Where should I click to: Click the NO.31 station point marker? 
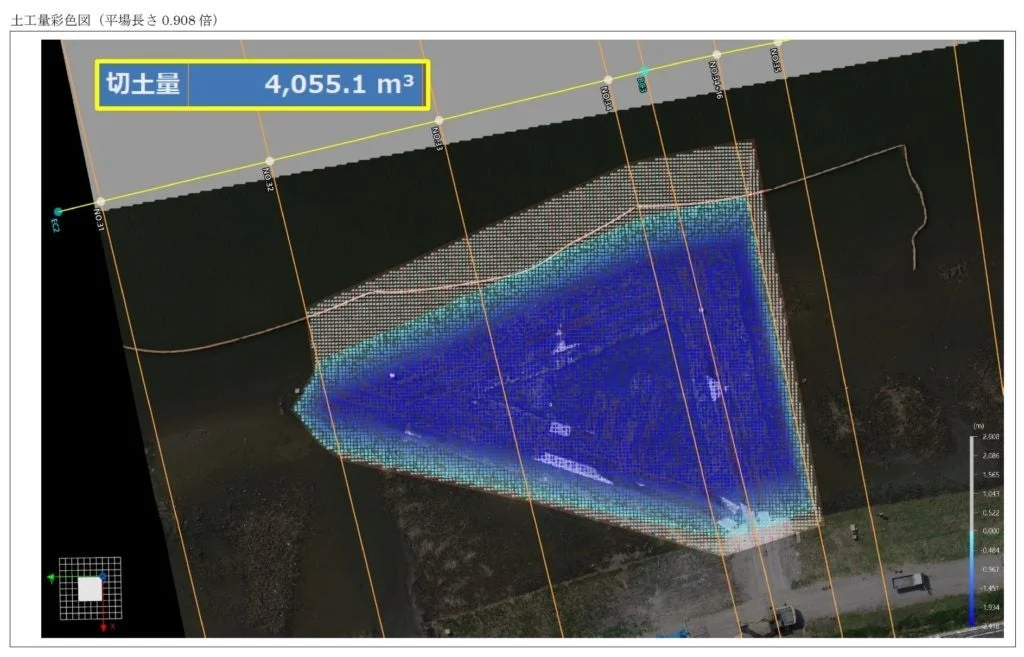[x=100, y=202]
